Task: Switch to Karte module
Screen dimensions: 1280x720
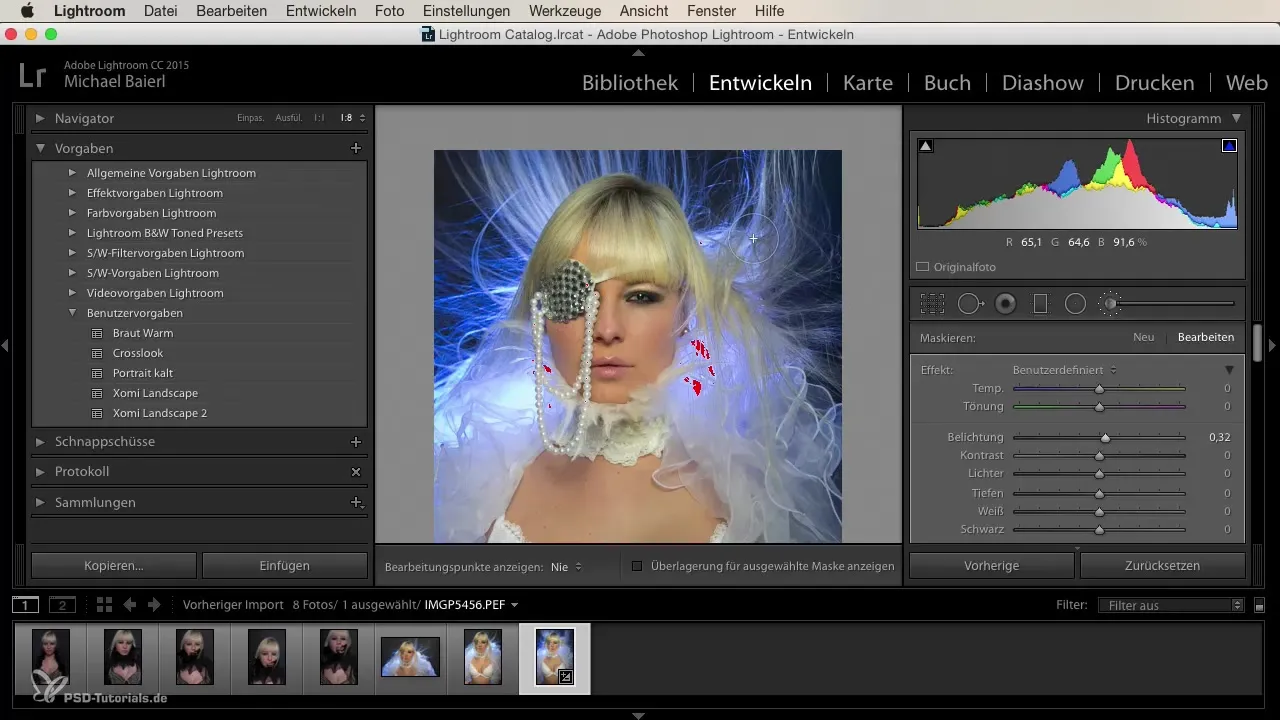Action: [x=868, y=83]
